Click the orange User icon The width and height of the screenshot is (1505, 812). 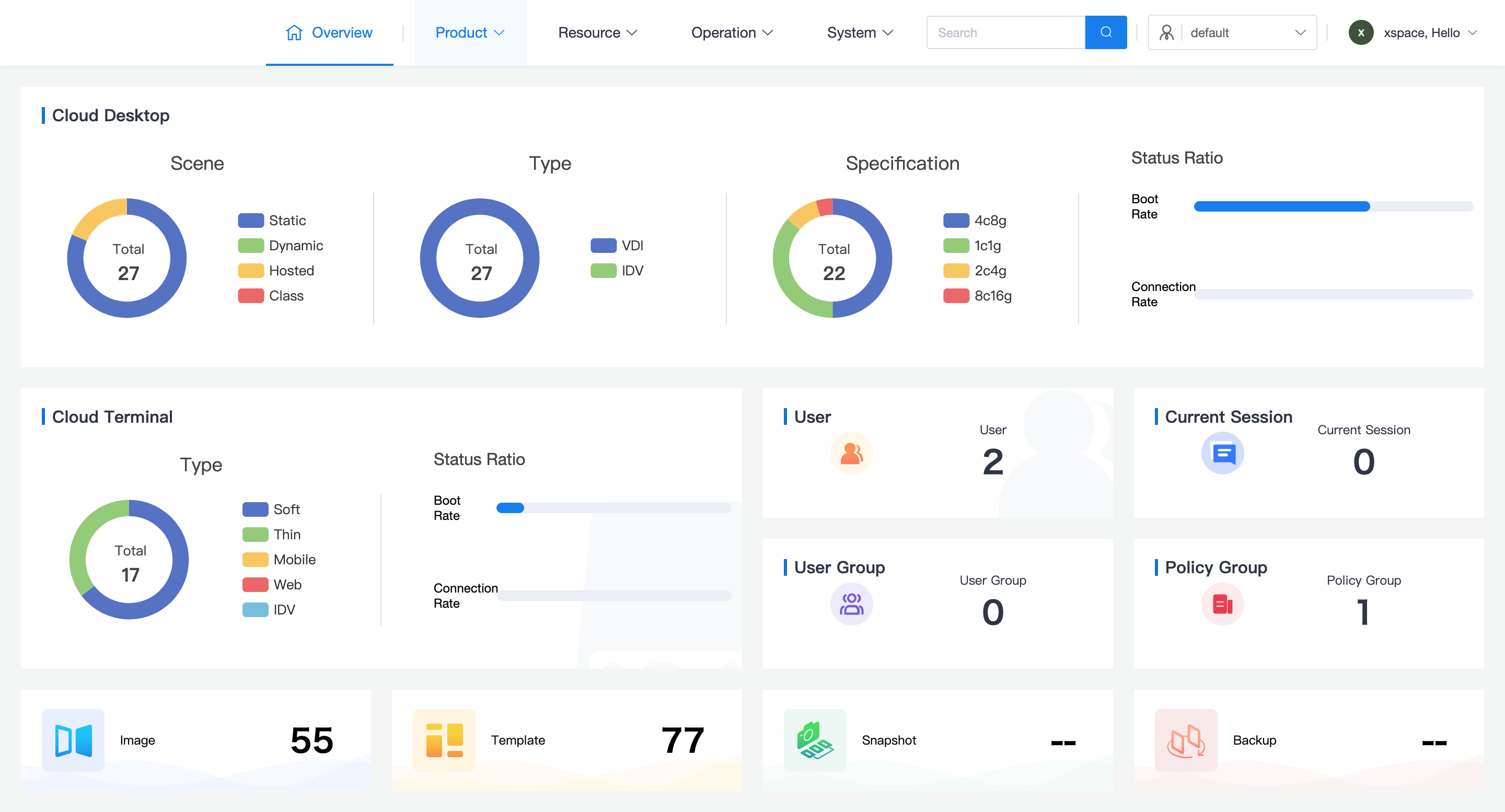[x=851, y=454]
